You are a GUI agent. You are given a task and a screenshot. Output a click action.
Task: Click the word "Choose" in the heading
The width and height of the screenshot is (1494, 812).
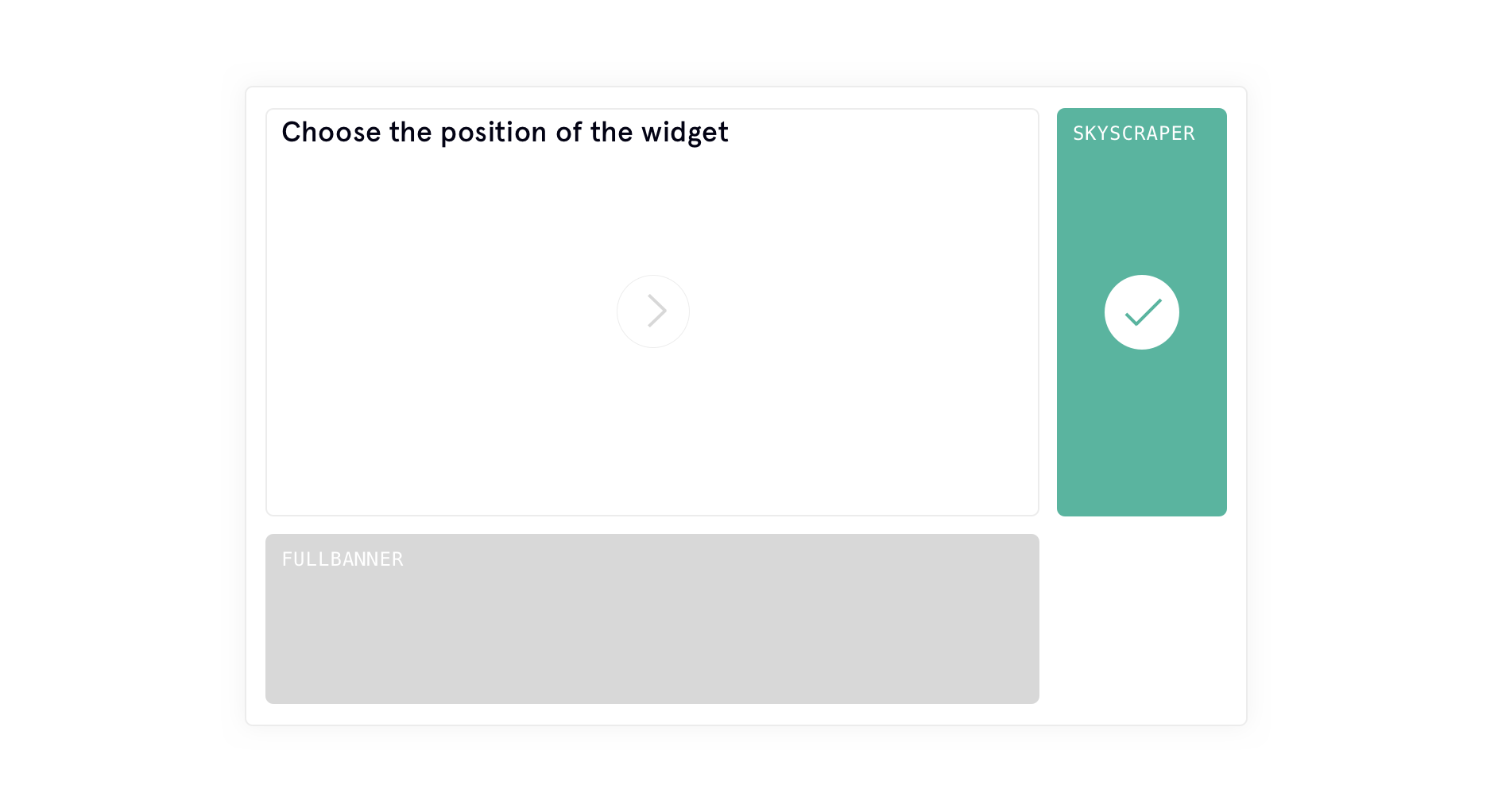pos(331,132)
